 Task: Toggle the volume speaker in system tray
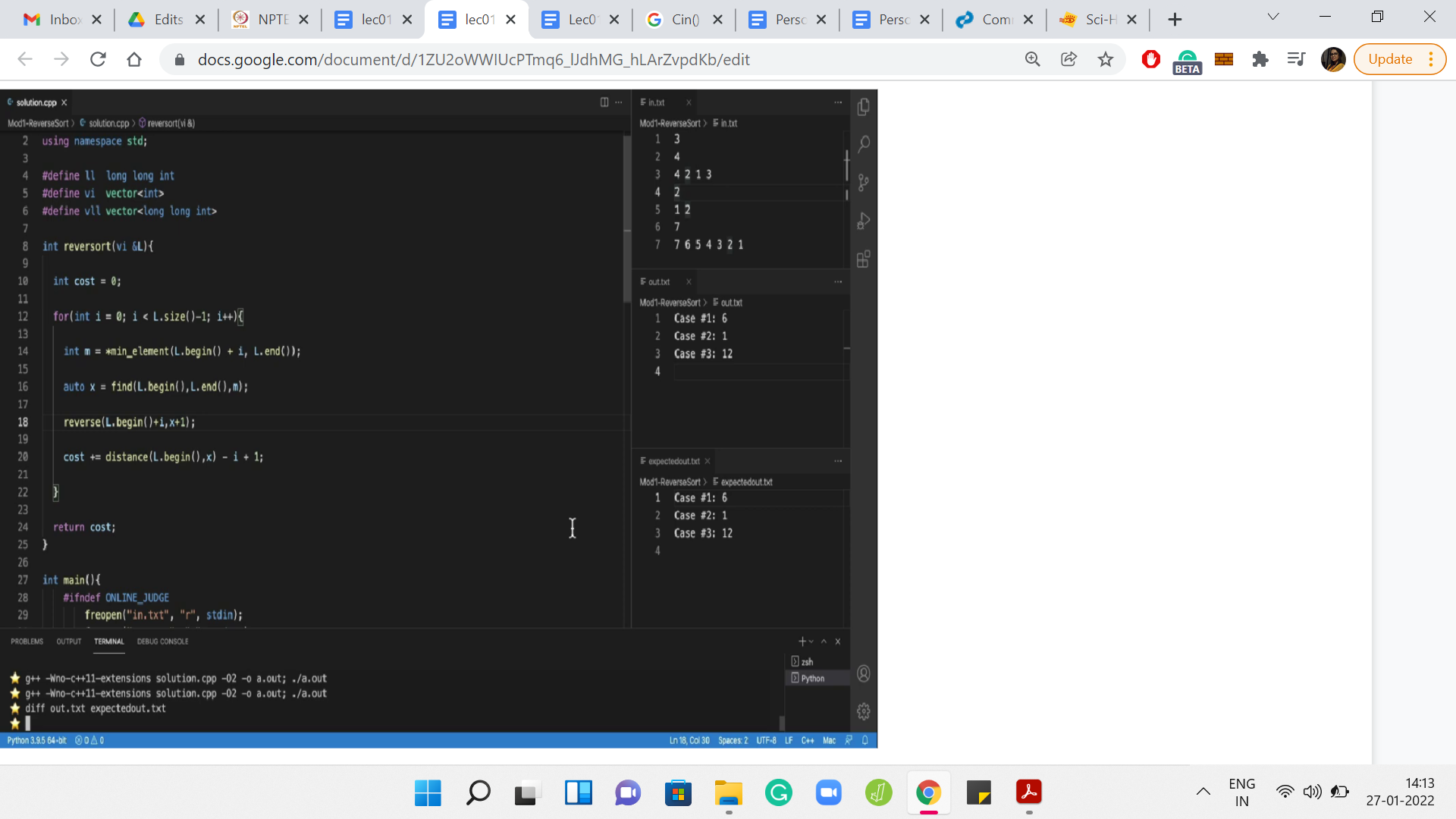coord(1312,792)
